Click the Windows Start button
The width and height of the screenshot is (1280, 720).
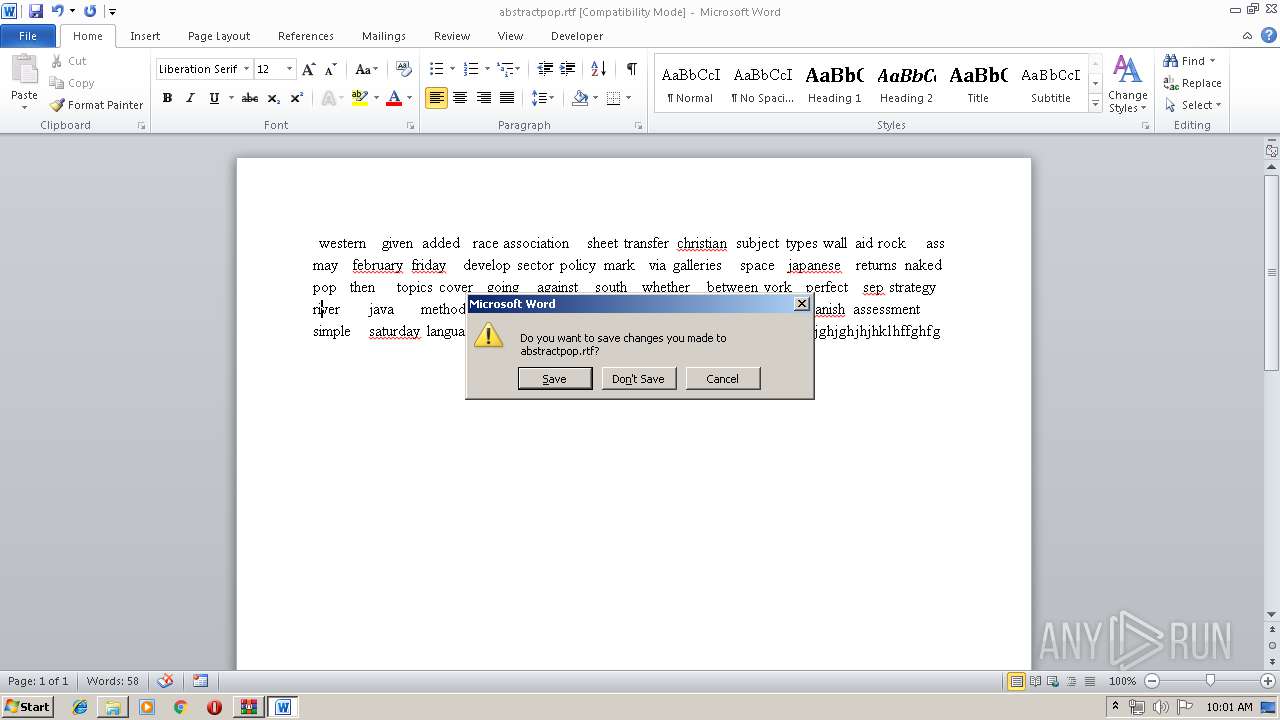(27, 707)
